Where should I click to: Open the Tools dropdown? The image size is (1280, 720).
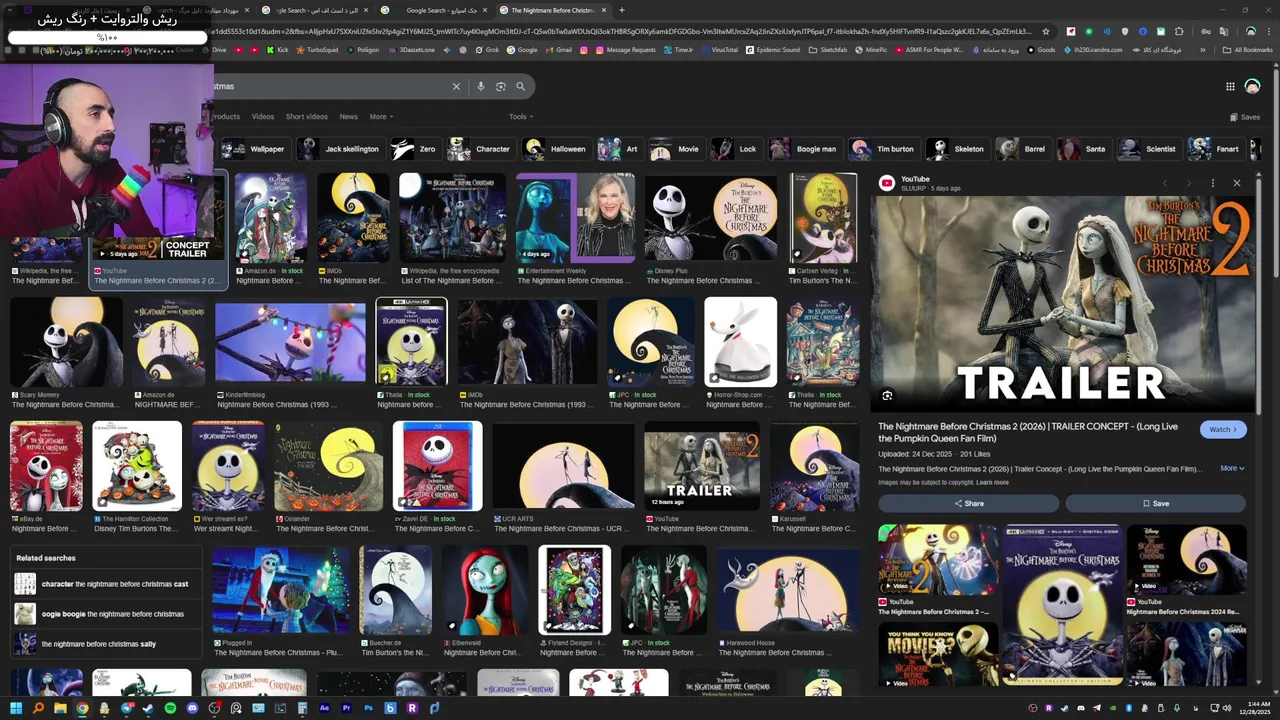(520, 116)
